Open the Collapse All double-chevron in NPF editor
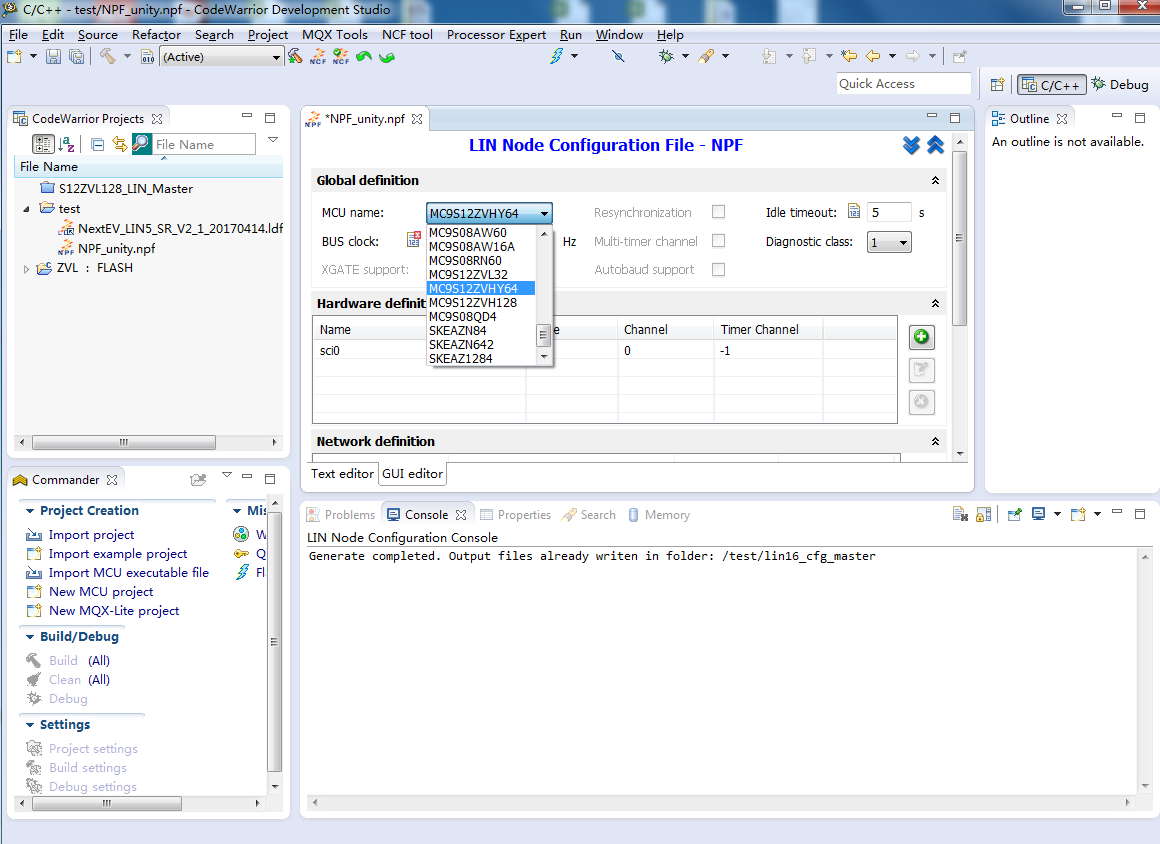 coord(935,145)
